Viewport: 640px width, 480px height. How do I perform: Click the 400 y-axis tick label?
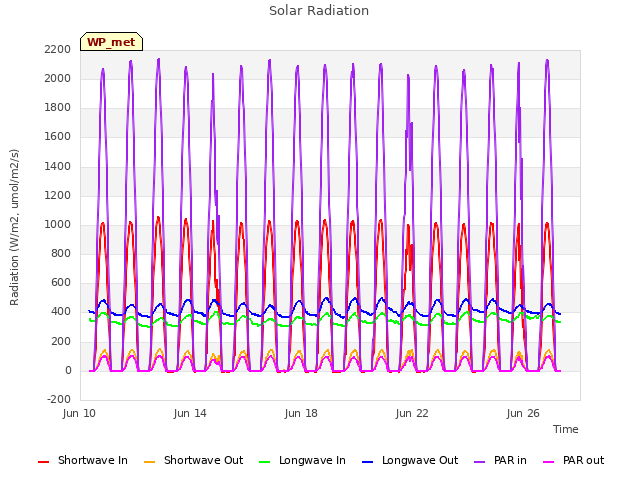coord(61,312)
